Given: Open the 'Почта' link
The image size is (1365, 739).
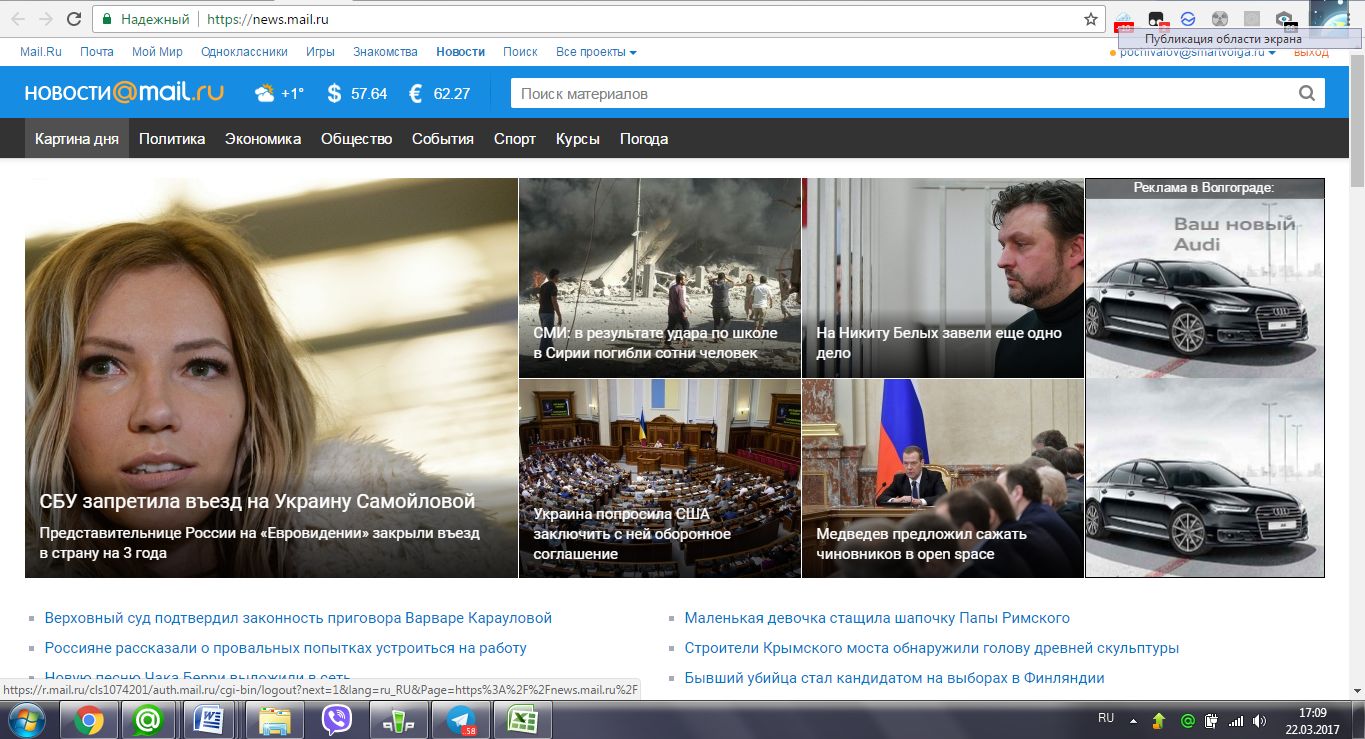Looking at the screenshot, I should (97, 52).
